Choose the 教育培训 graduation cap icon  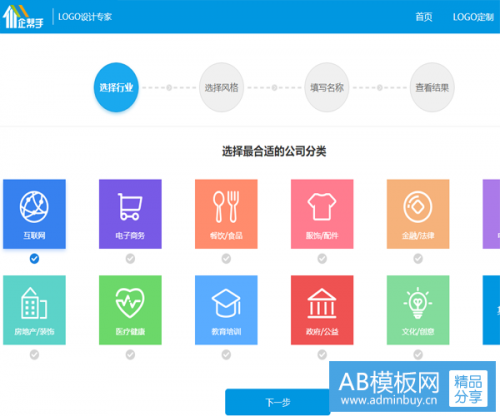[226, 303]
